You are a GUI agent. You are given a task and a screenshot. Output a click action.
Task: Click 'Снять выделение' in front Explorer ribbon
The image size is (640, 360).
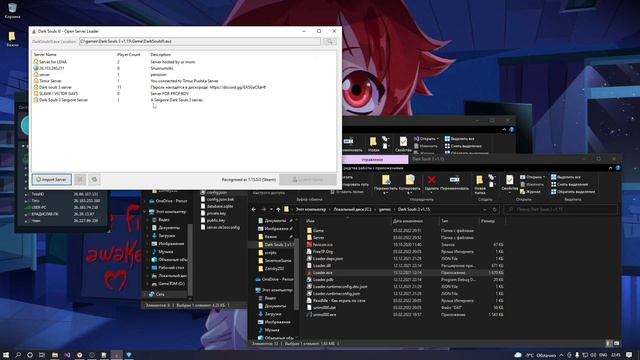[569, 184]
